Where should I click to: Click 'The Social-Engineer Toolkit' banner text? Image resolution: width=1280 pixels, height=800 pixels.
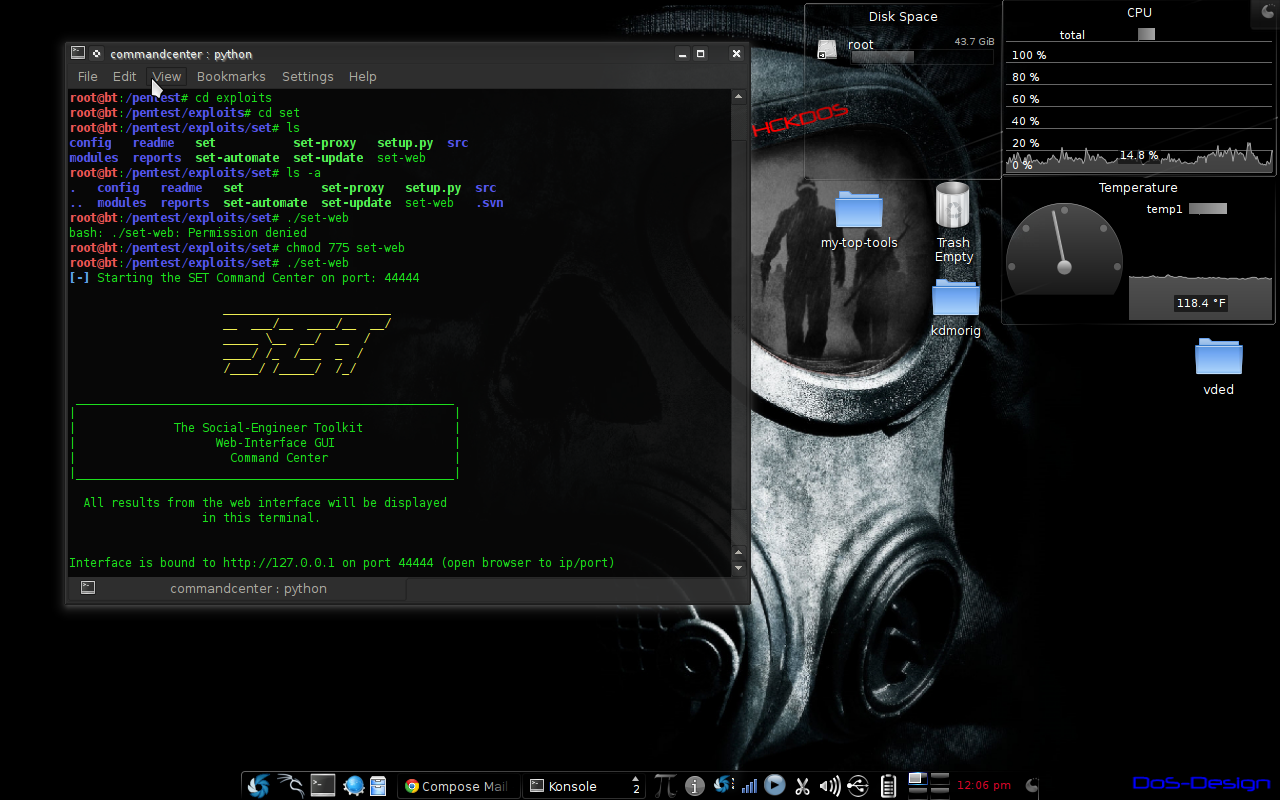[268, 428]
